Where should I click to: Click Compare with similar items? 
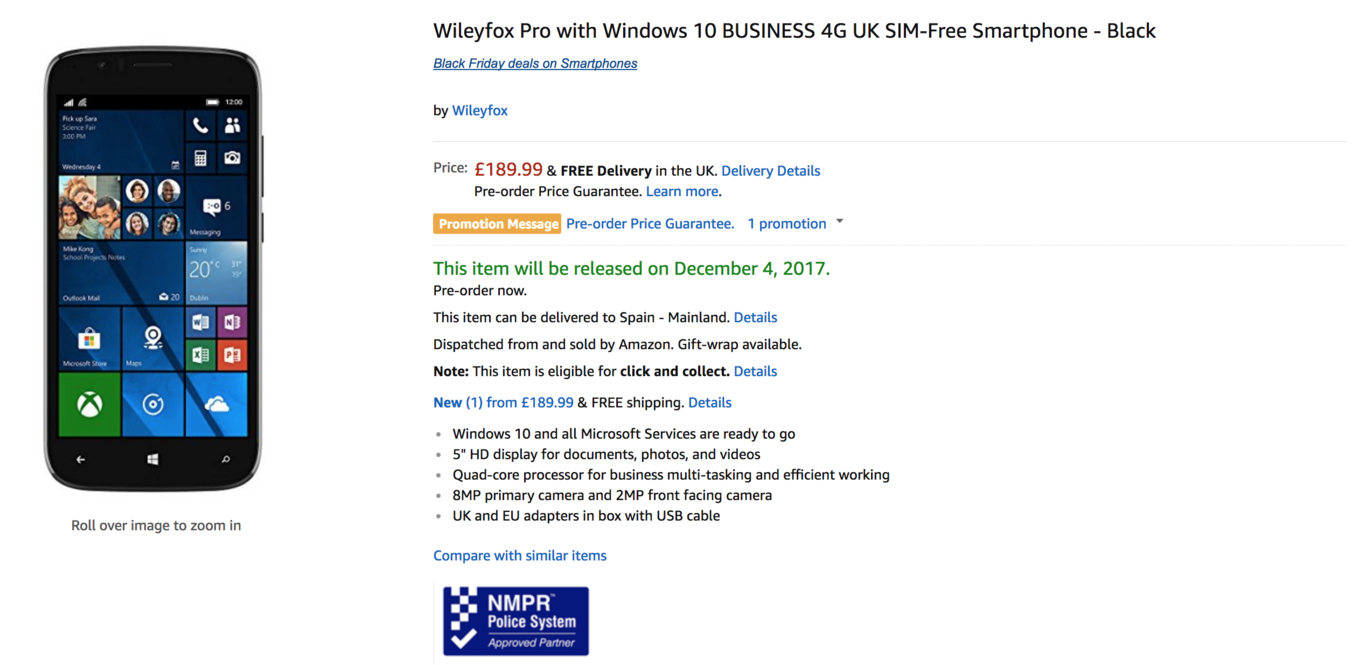(520, 555)
